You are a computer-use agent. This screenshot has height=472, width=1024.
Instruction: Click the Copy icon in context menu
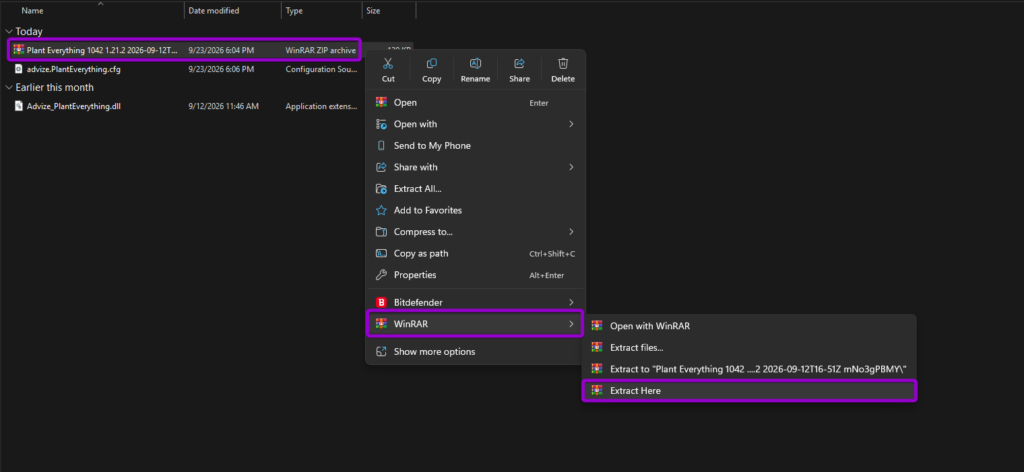pos(432,63)
